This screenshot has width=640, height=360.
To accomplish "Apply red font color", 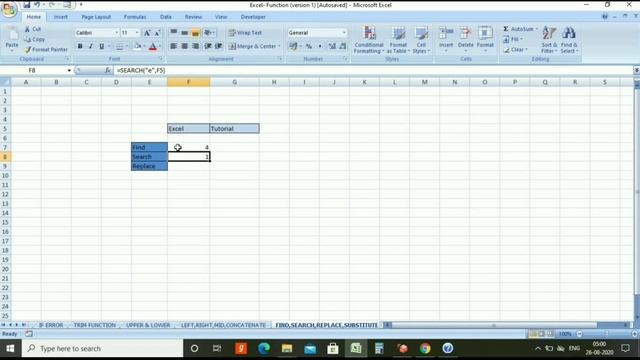I will coord(153,46).
